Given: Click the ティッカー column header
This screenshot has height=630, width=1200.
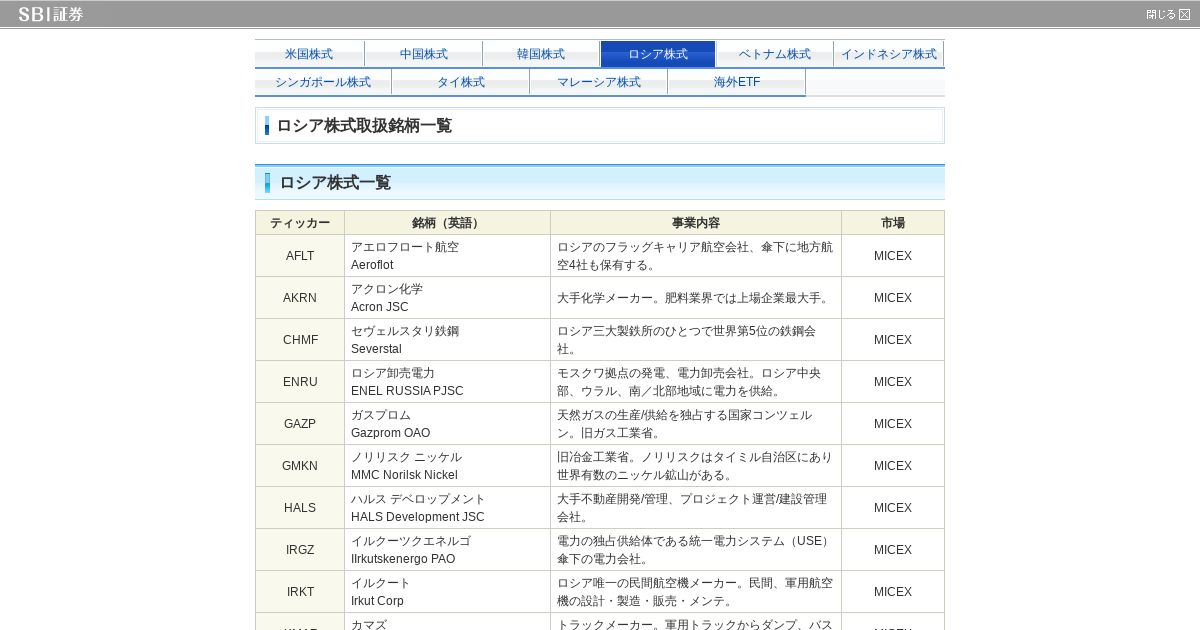Looking at the screenshot, I should click(300, 223).
